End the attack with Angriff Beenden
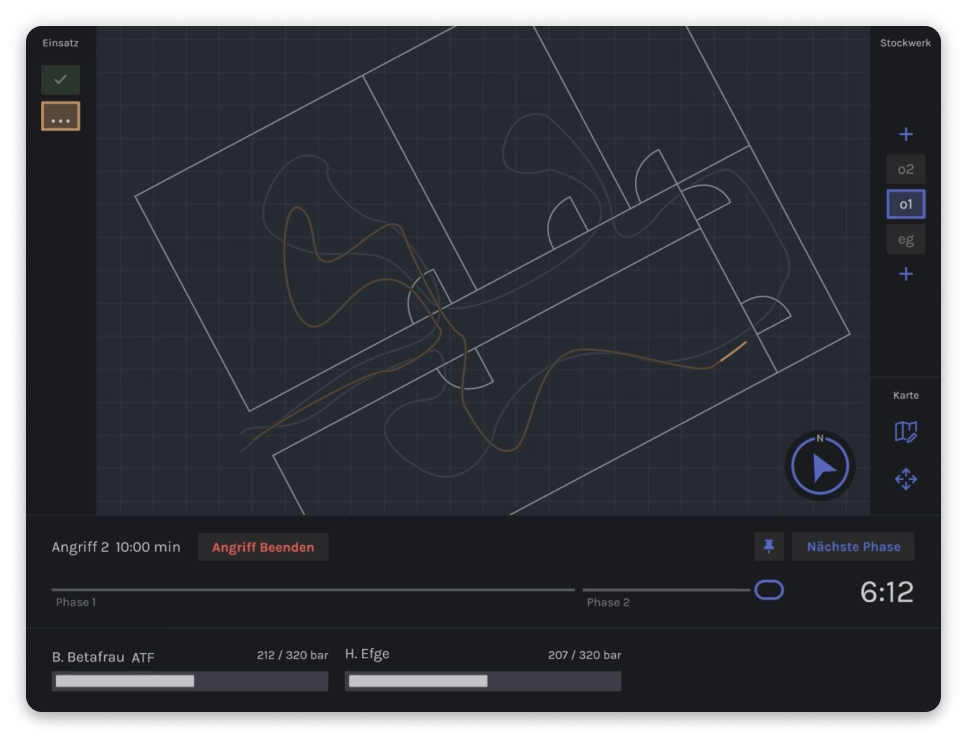 (263, 547)
